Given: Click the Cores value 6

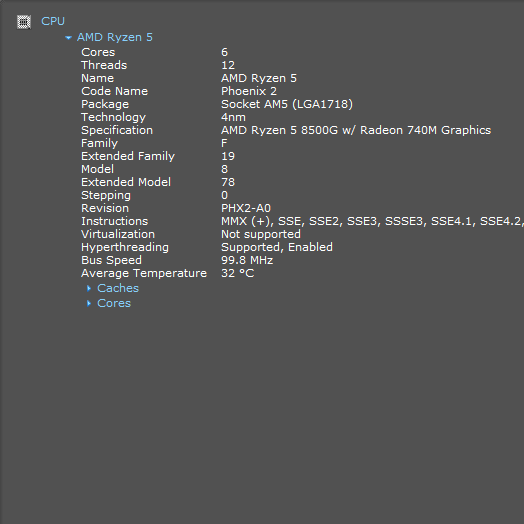Looking at the screenshot, I should pos(225,52).
